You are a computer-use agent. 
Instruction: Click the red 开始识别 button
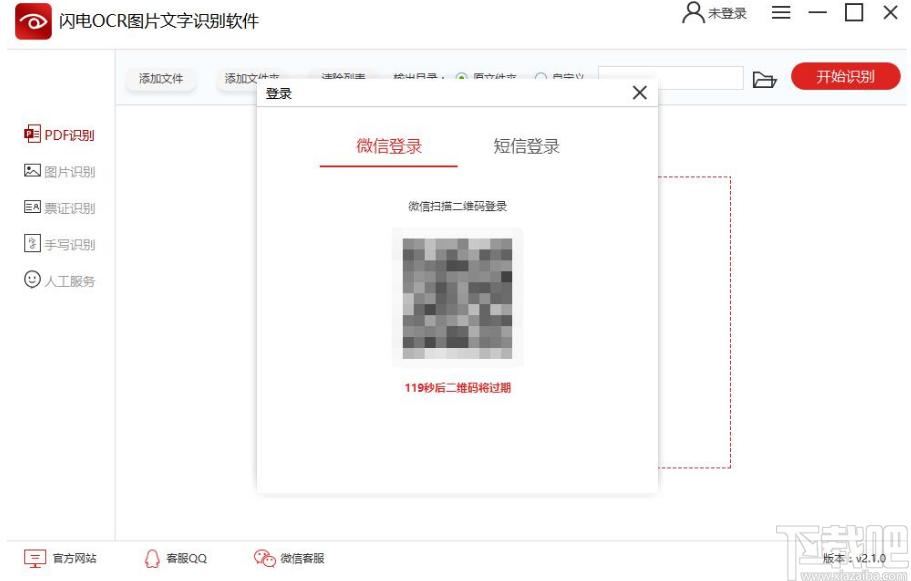click(x=845, y=76)
